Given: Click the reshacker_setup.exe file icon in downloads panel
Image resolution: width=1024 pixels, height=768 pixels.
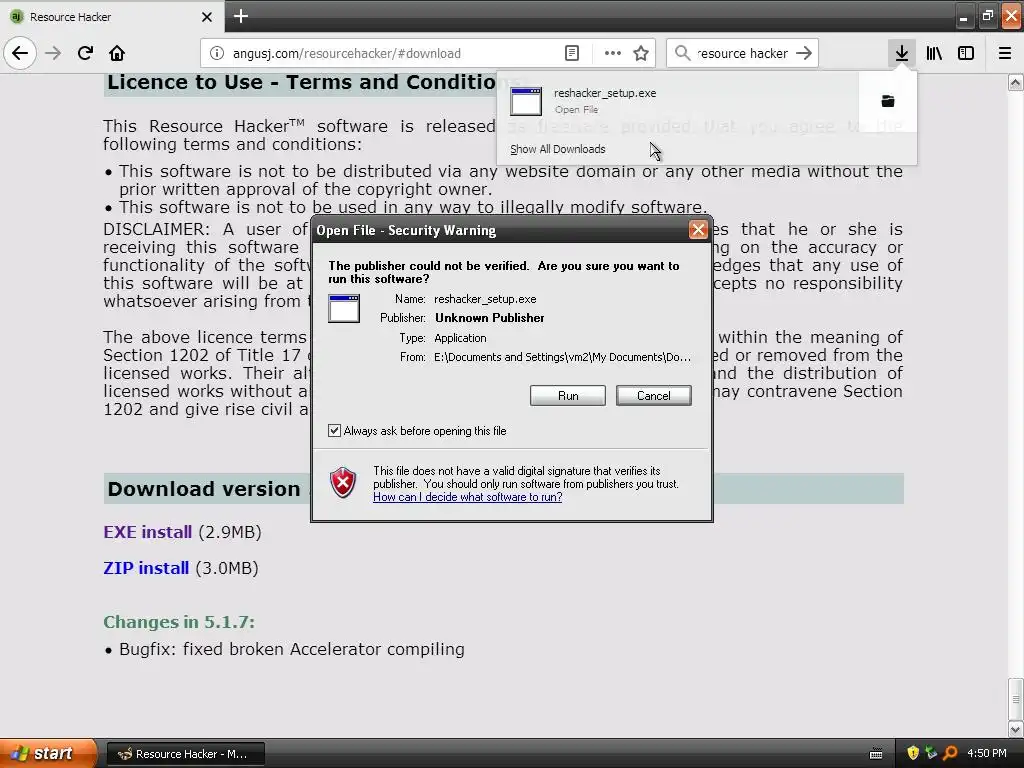Looking at the screenshot, I should pos(526,101).
